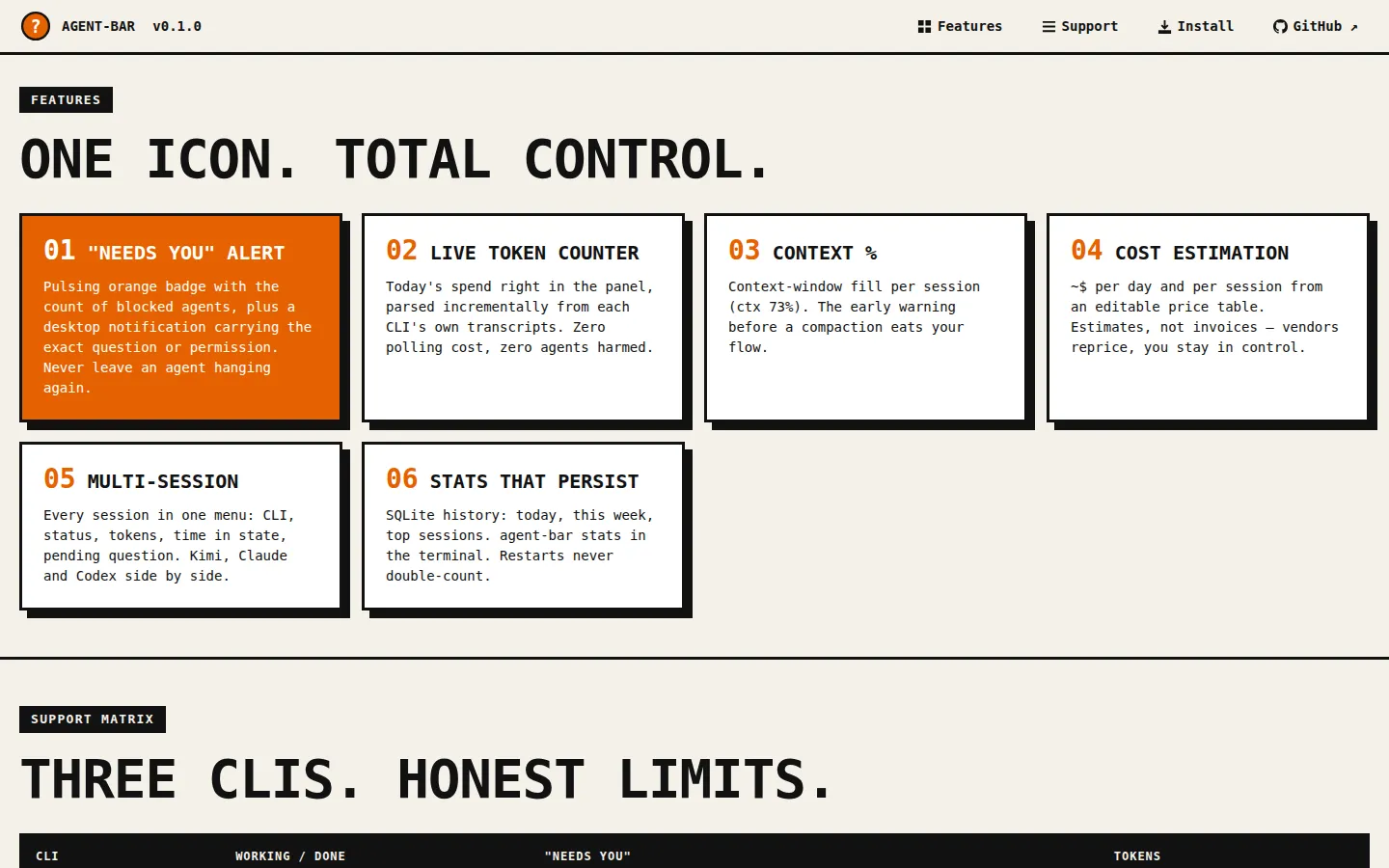The height and width of the screenshot is (868, 1389).
Task: Click the THREE CLIS. HONEST LIMITS. heading
Action: [426, 779]
